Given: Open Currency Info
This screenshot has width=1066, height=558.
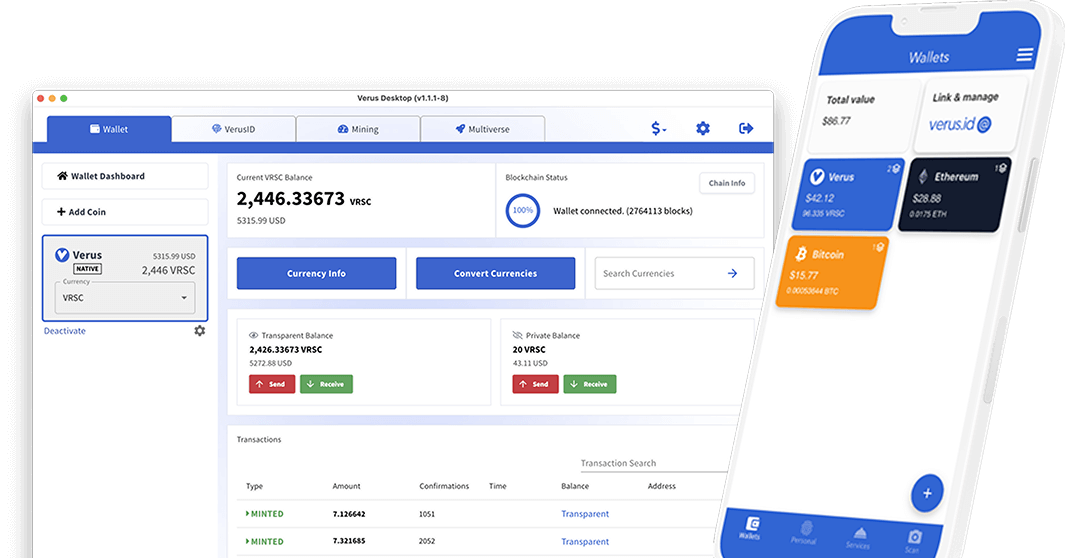Looking at the screenshot, I should [316, 273].
